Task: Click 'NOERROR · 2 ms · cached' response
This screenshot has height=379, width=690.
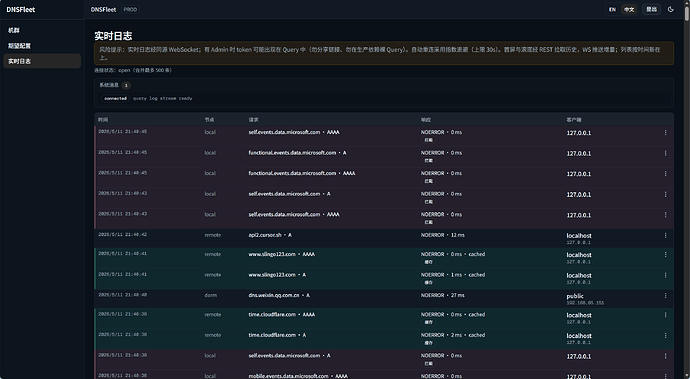Action: click(453, 335)
